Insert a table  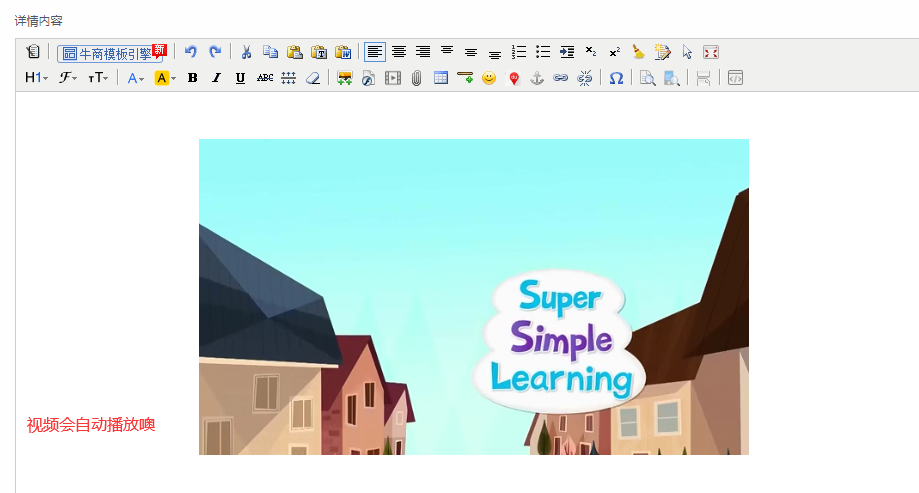tap(441, 78)
